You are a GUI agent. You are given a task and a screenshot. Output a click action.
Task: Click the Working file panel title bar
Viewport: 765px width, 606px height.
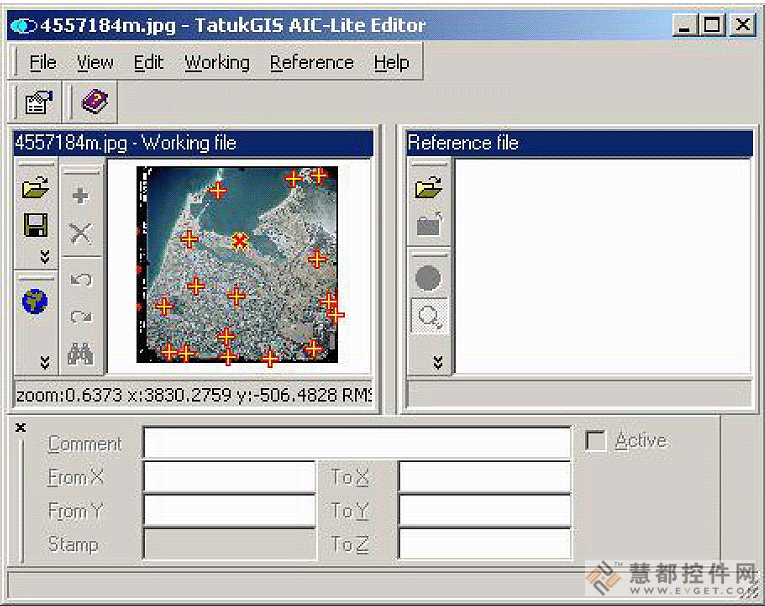193,143
